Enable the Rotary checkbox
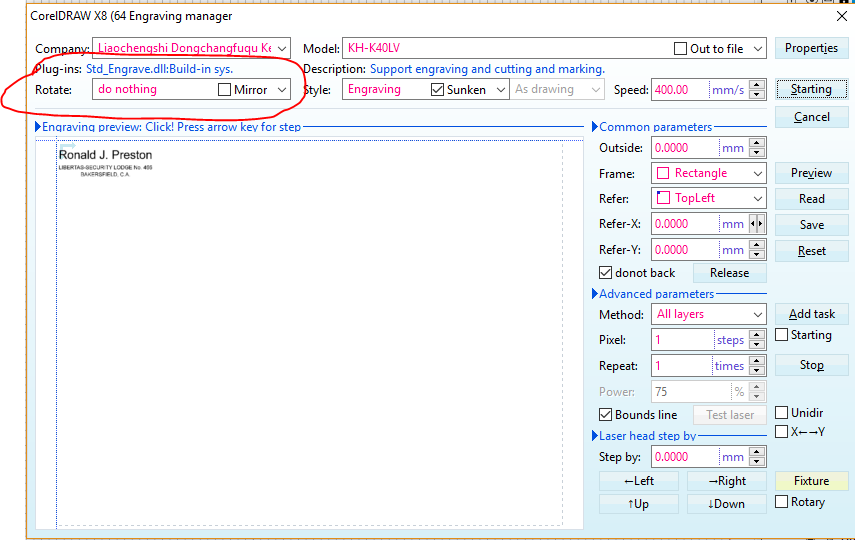This screenshot has width=855, height=540. (x=782, y=502)
